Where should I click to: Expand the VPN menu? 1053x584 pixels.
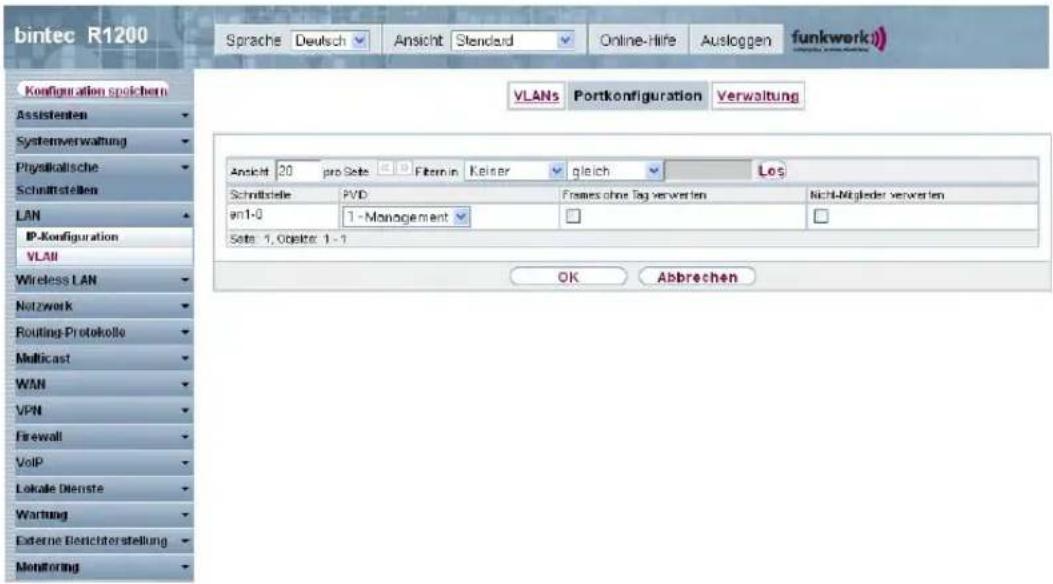click(99, 410)
